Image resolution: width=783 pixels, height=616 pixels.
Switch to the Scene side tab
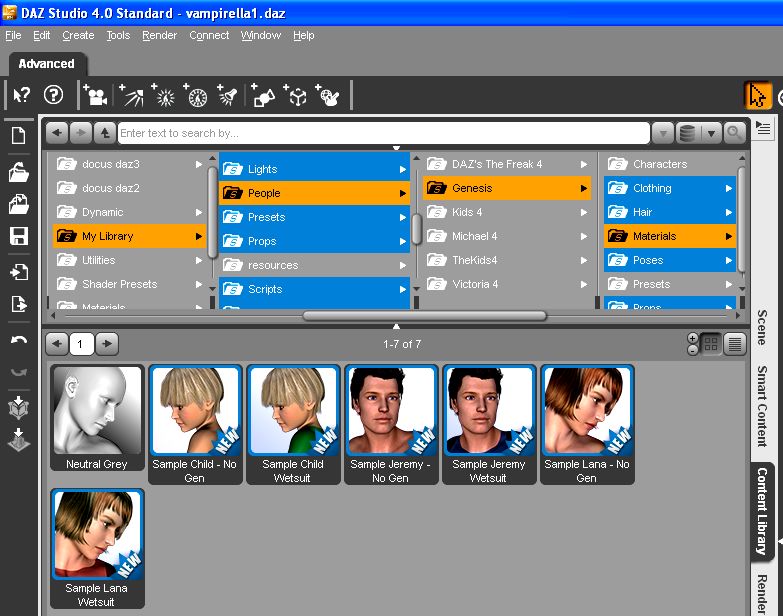(x=762, y=327)
